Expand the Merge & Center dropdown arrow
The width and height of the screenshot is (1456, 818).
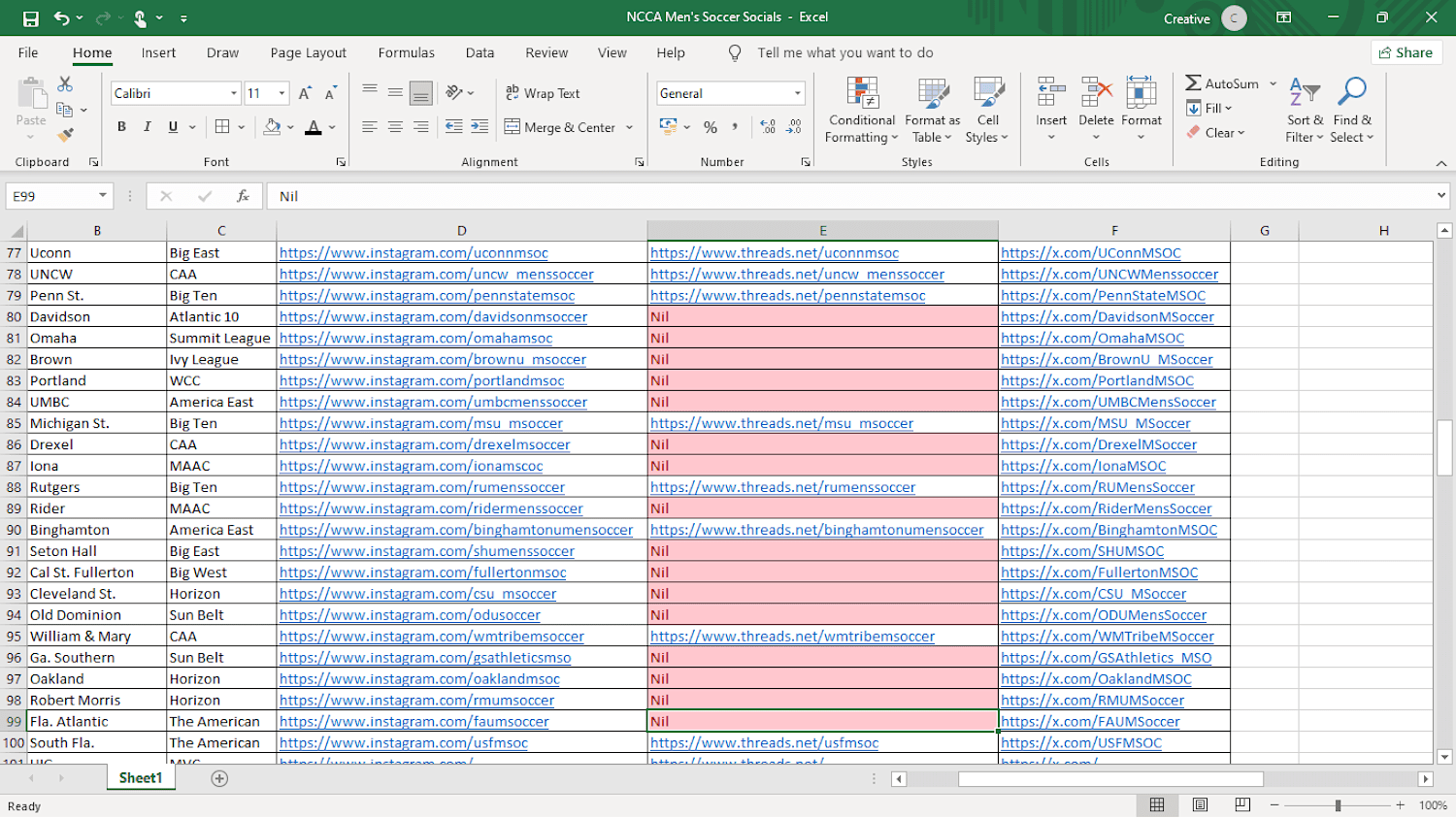(x=629, y=127)
